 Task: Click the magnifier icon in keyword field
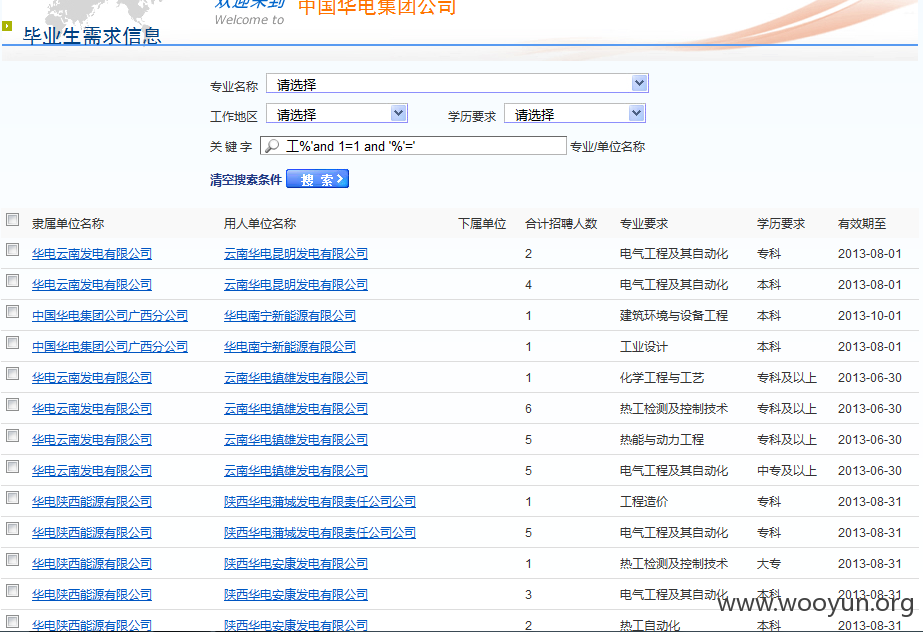click(x=271, y=146)
